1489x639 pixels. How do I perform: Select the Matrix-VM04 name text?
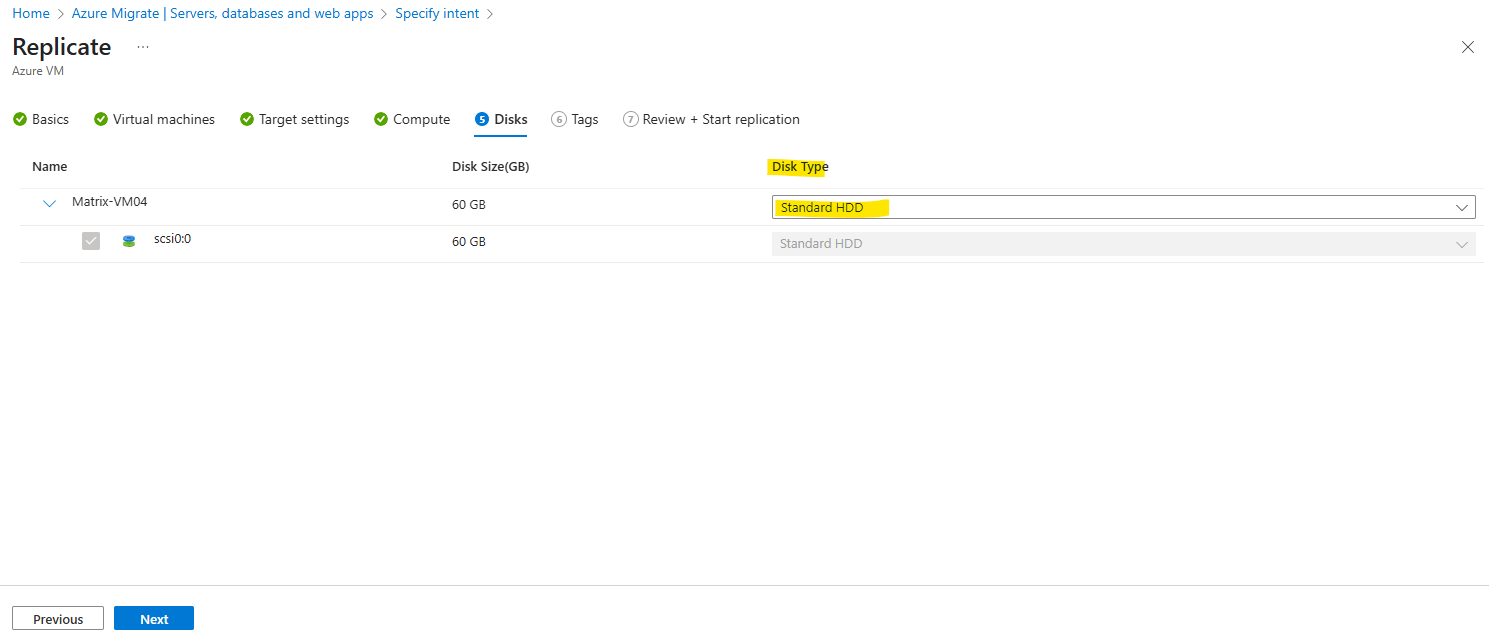pyautogui.click(x=110, y=202)
